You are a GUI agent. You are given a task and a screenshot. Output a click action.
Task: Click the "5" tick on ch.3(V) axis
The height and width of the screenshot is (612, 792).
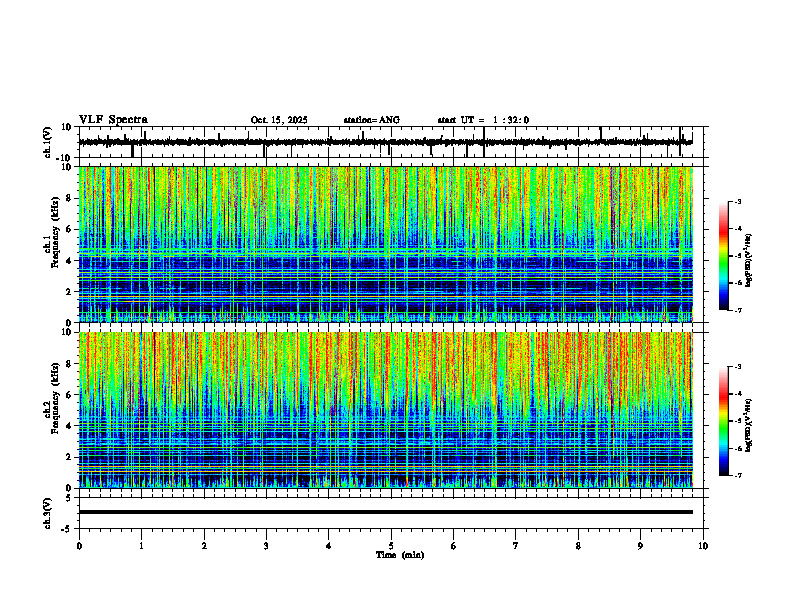coord(69,497)
